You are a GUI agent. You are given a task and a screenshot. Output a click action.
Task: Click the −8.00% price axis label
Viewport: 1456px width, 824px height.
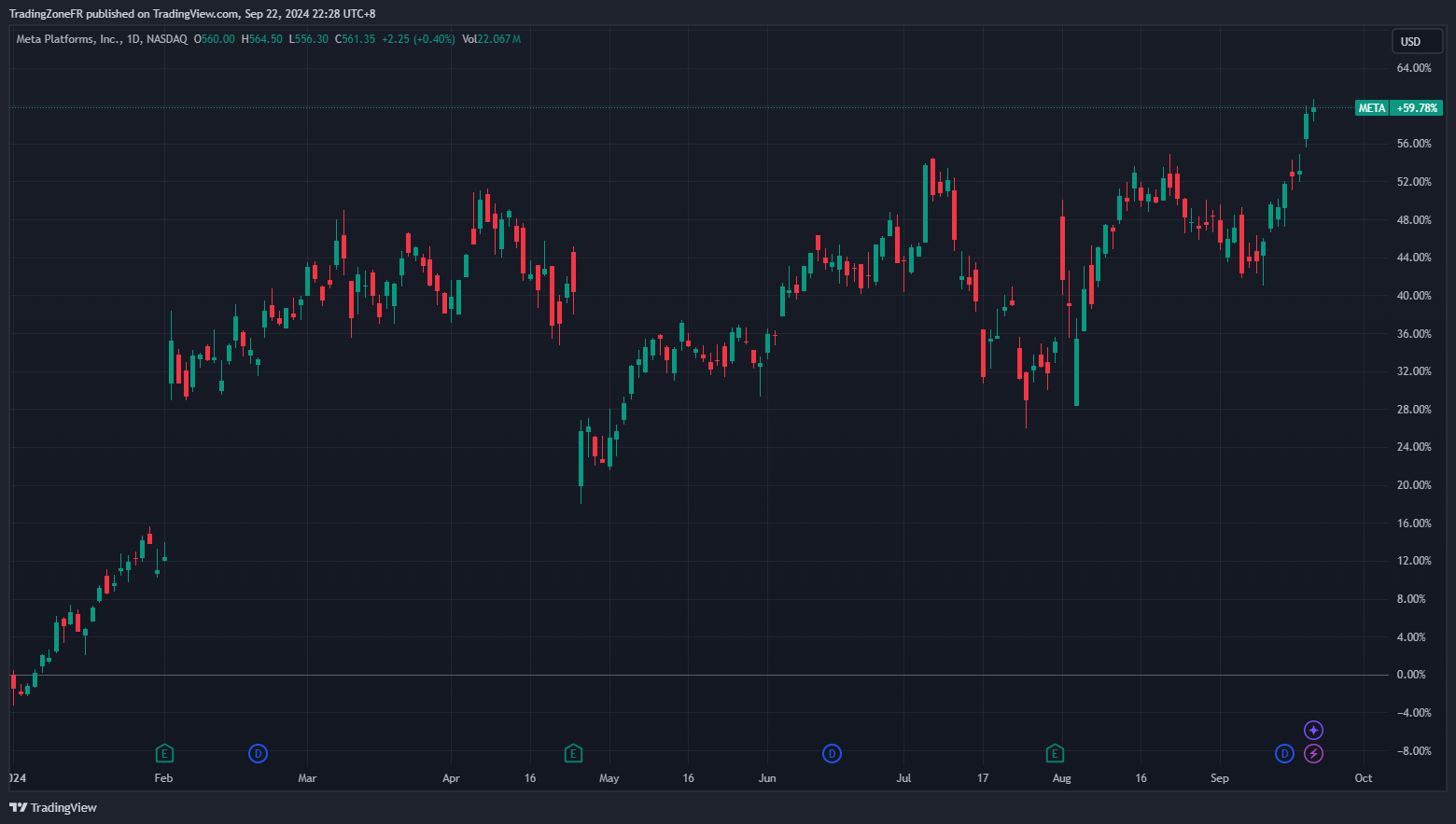[1414, 751]
